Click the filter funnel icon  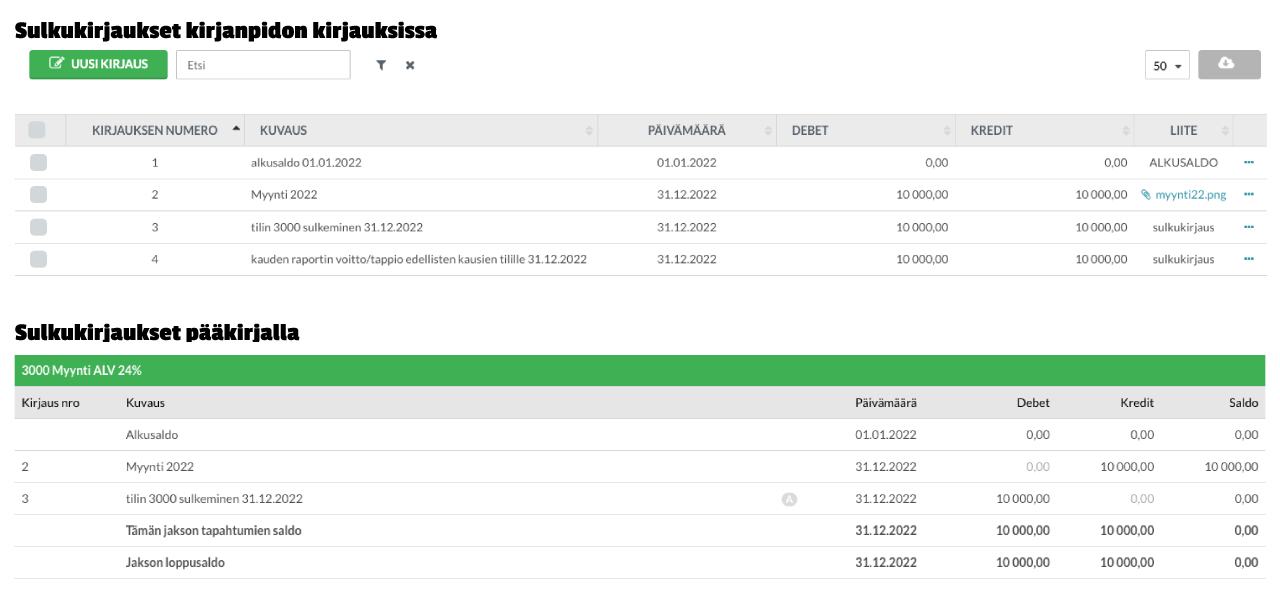click(381, 65)
